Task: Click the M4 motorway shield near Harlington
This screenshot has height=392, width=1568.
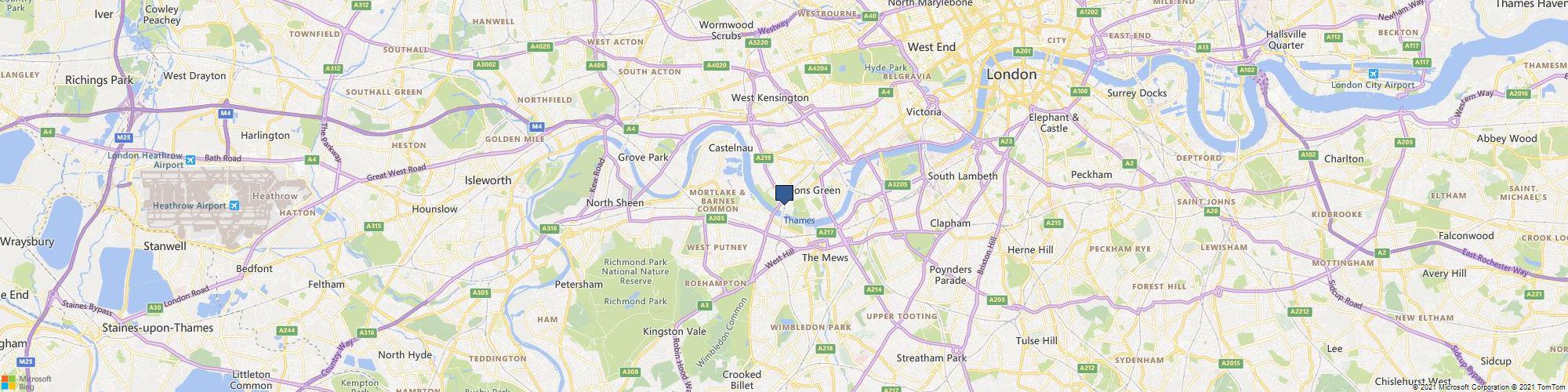Action: (x=226, y=114)
